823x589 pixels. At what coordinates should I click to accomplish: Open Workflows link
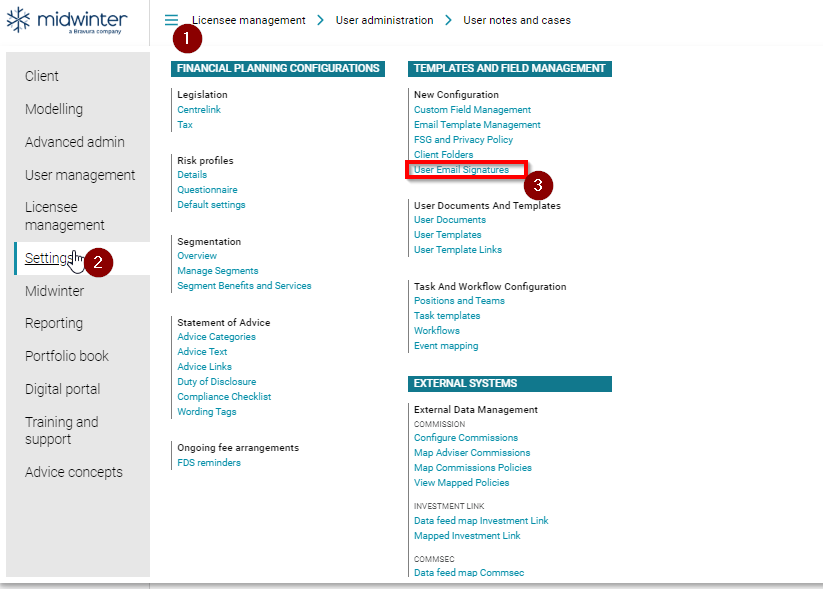(x=437, y=331)
